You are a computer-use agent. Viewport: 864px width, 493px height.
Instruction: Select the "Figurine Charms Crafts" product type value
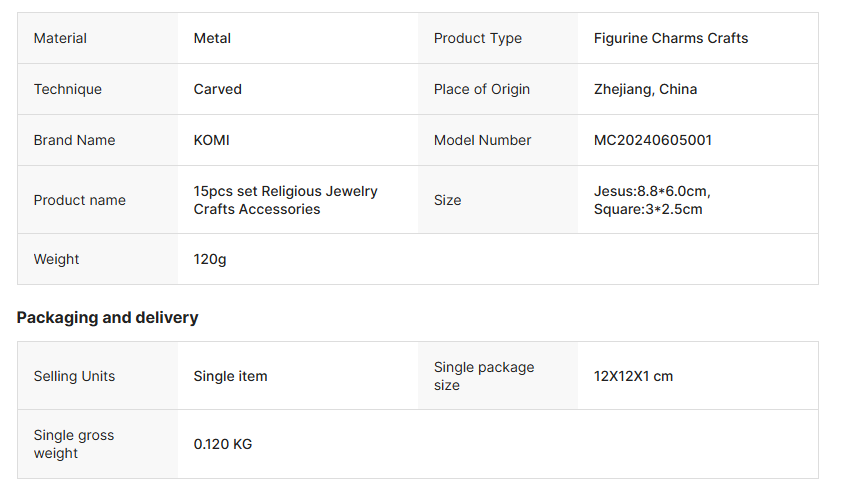coord(670,38)
